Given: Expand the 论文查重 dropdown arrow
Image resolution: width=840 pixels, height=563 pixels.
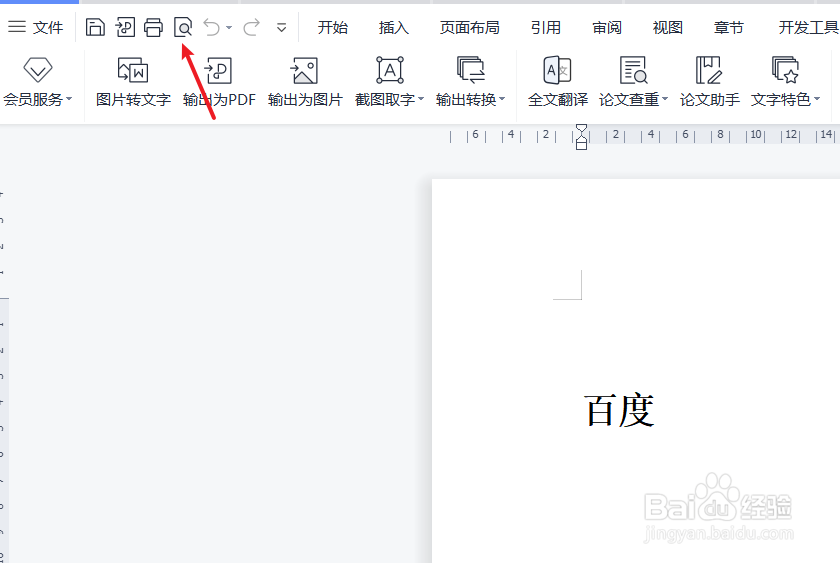Looking at the screenshot, I should pos(665,99).
